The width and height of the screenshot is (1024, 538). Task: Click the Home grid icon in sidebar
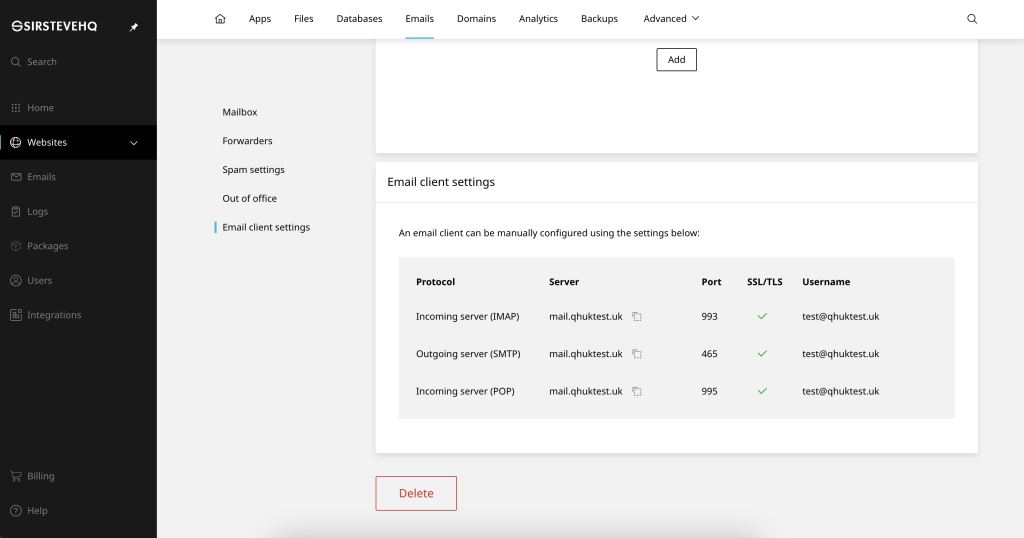tap(16, 108)
